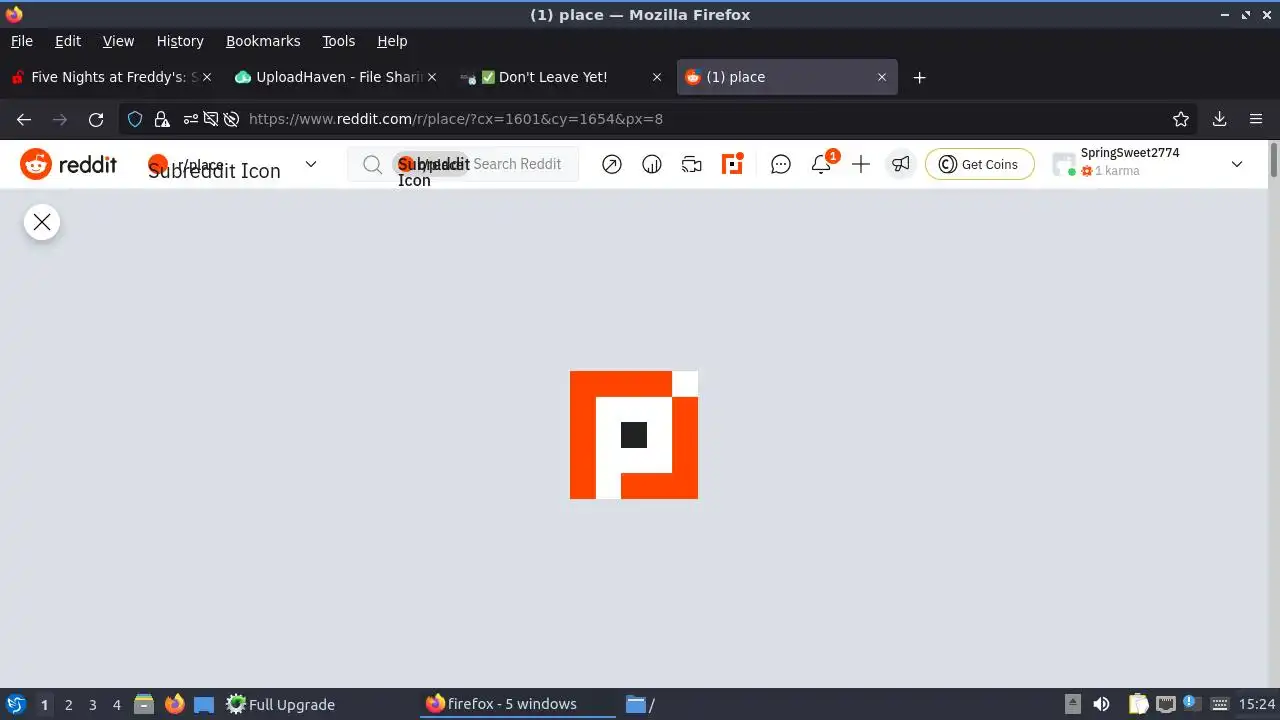Click the r/place pixel logo in the canvas
The width and height of the screenshot is (1280, 720).
point(634,435)
